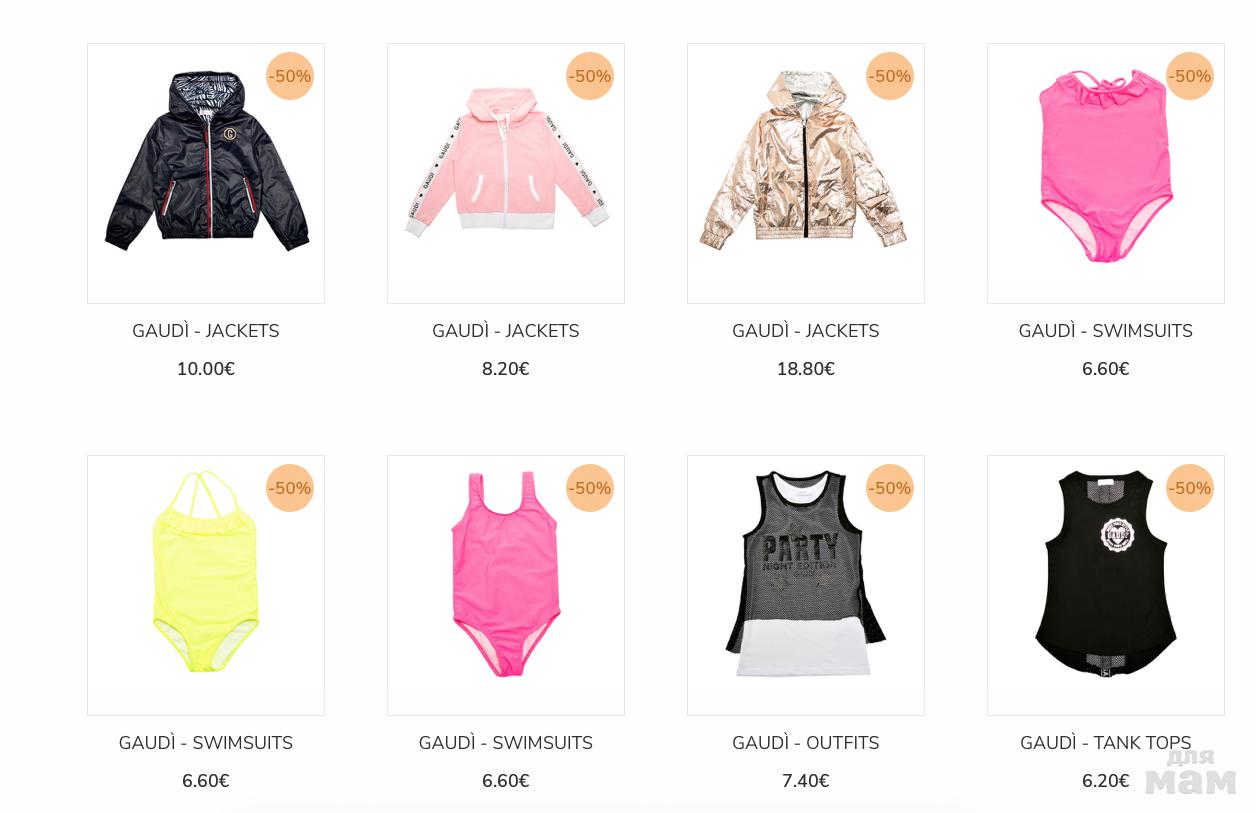This screenshot has width=1256, height=813.
Task: Click the -50% badge on the black tank top
Action: 1190,488
